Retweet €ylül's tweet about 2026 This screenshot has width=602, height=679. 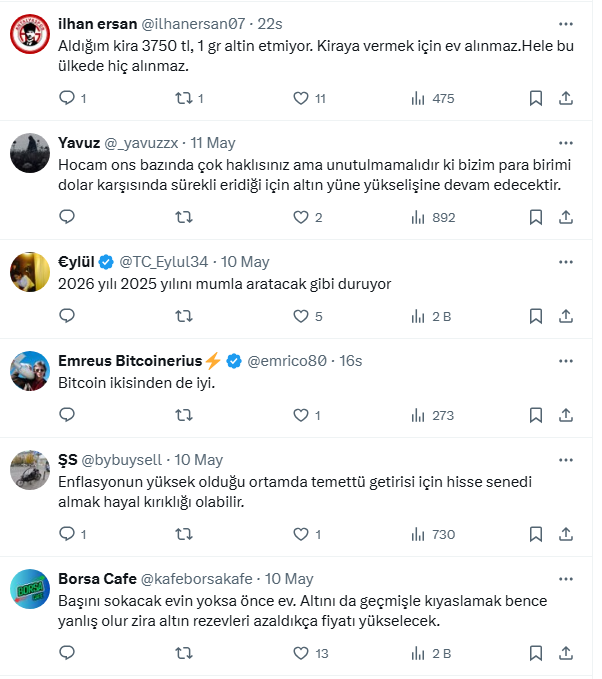(184, 316)
